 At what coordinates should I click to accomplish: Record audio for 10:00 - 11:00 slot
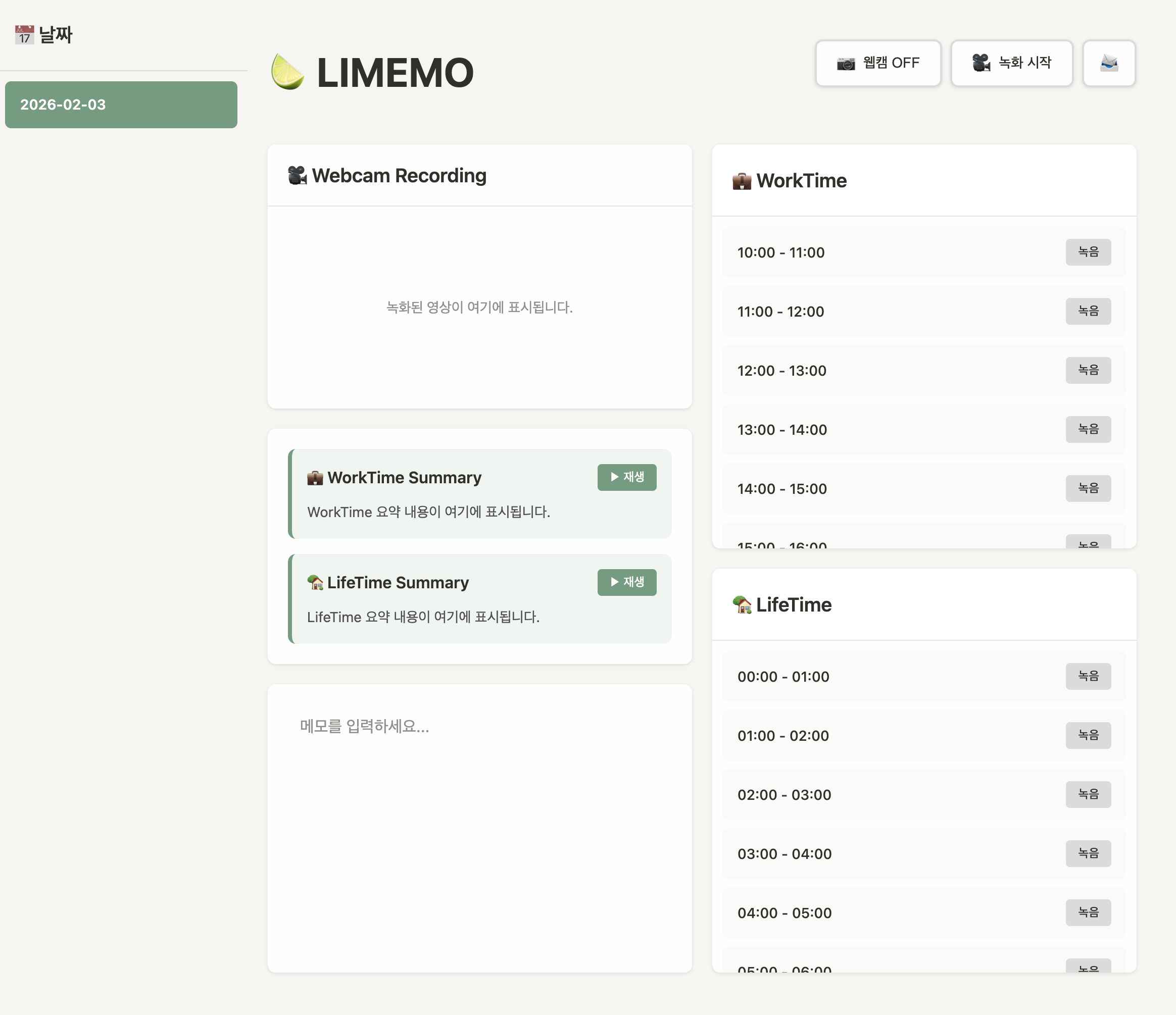(x=1088, y=252)
